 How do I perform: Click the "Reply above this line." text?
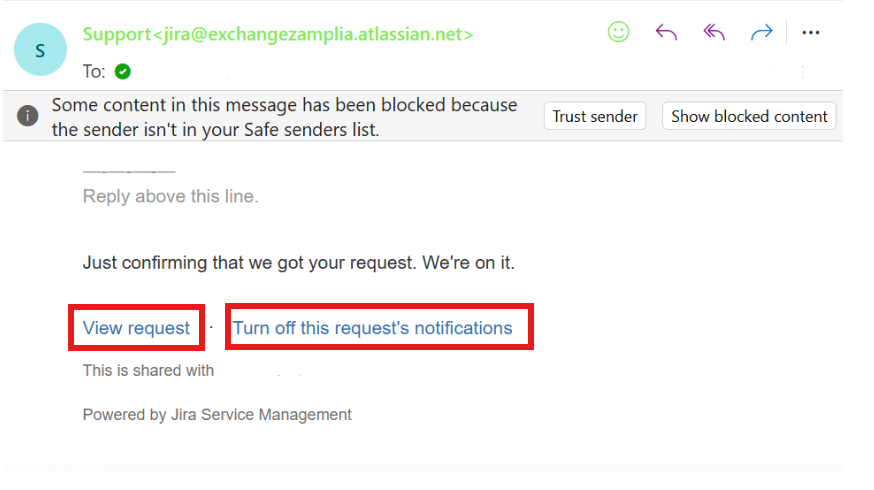(x=170, y=196)
